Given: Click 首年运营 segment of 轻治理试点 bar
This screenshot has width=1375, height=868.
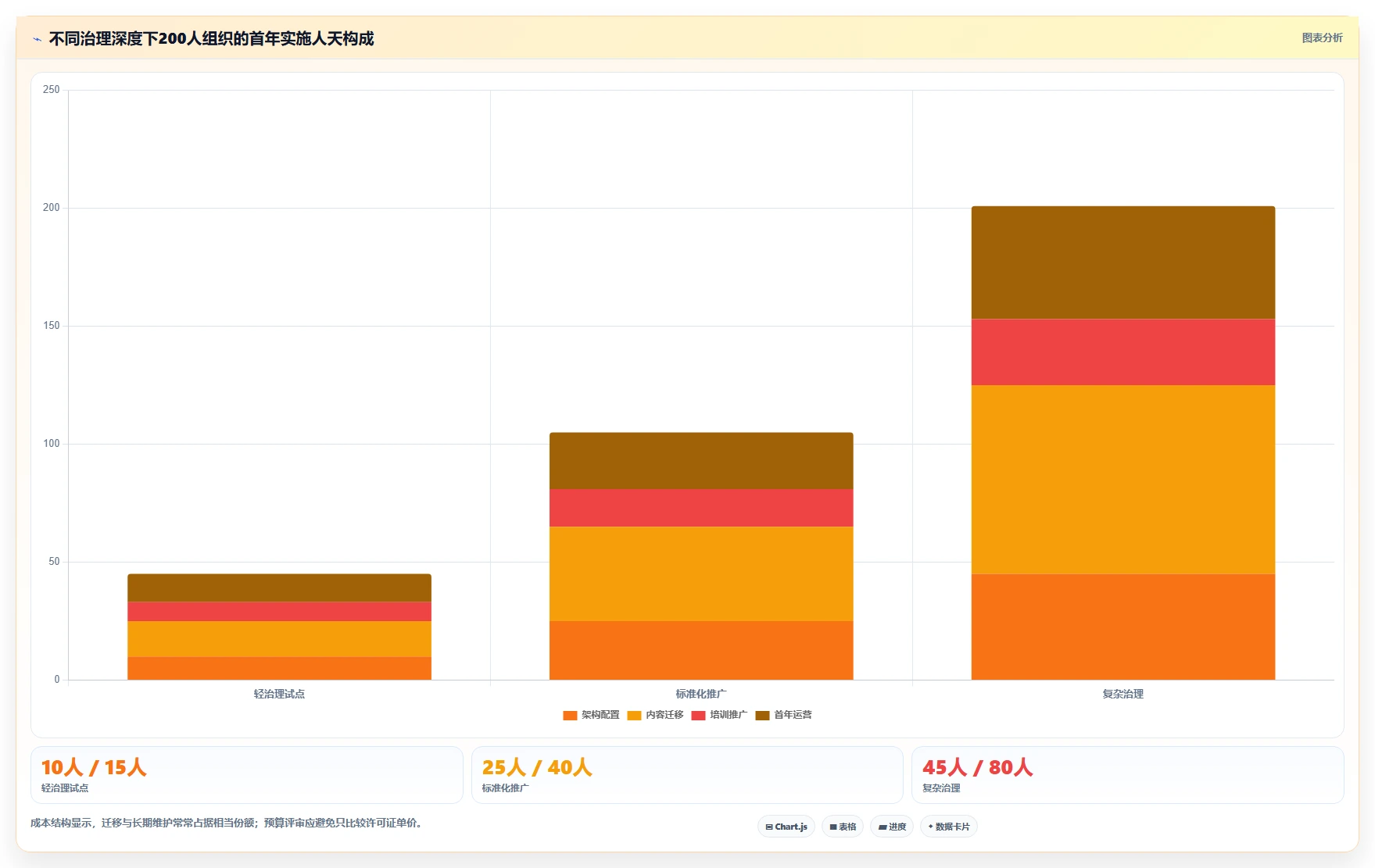Looking at the screenshot, I should point(279,588).
